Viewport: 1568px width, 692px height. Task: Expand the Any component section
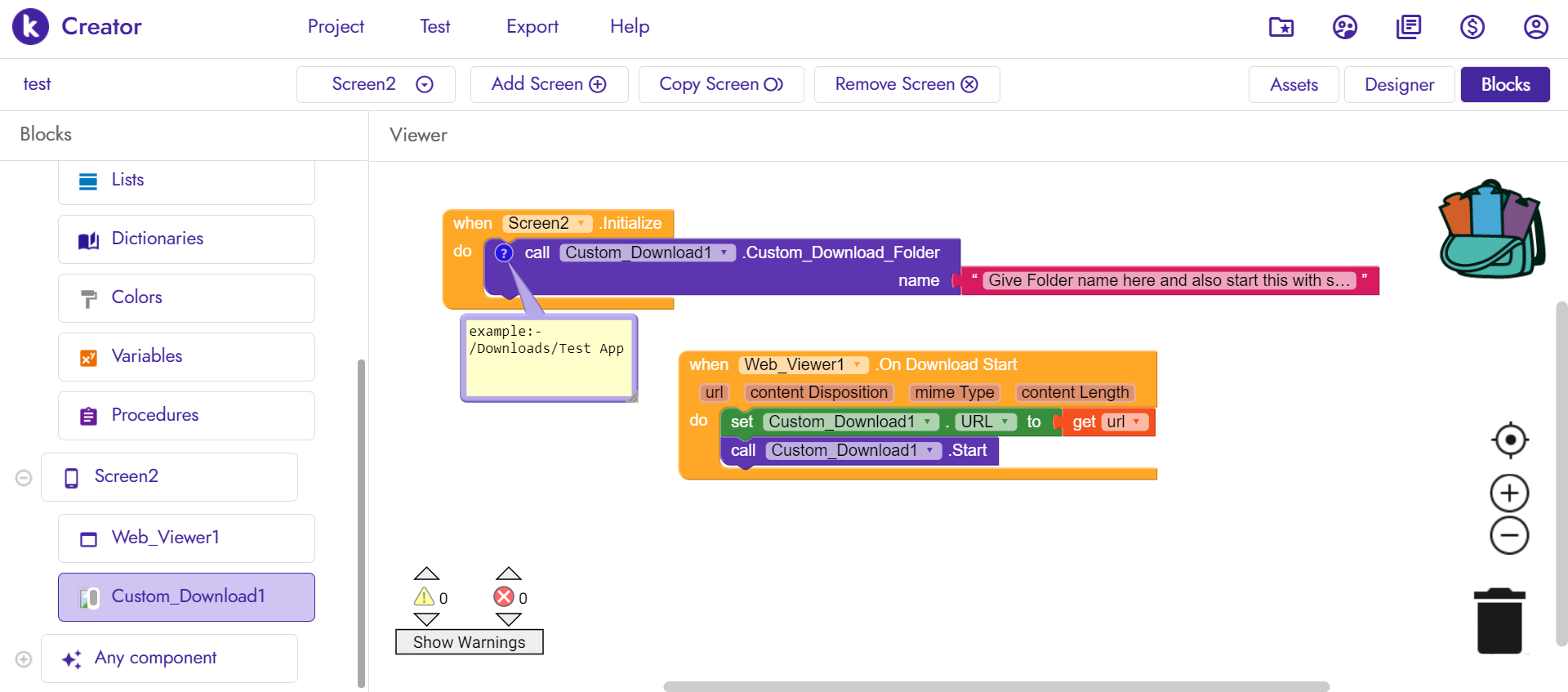tap(24, 659)
